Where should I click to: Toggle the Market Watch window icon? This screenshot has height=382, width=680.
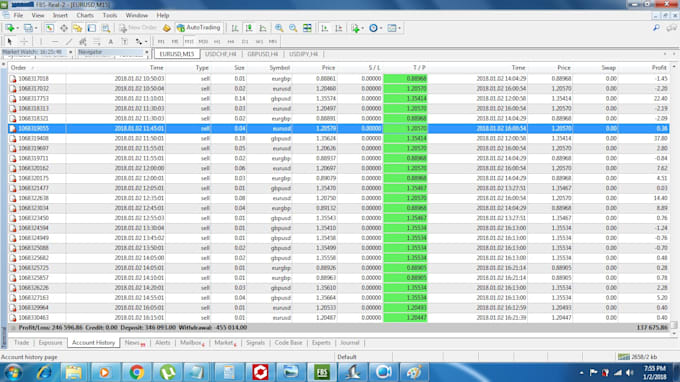tap(49, 28)
